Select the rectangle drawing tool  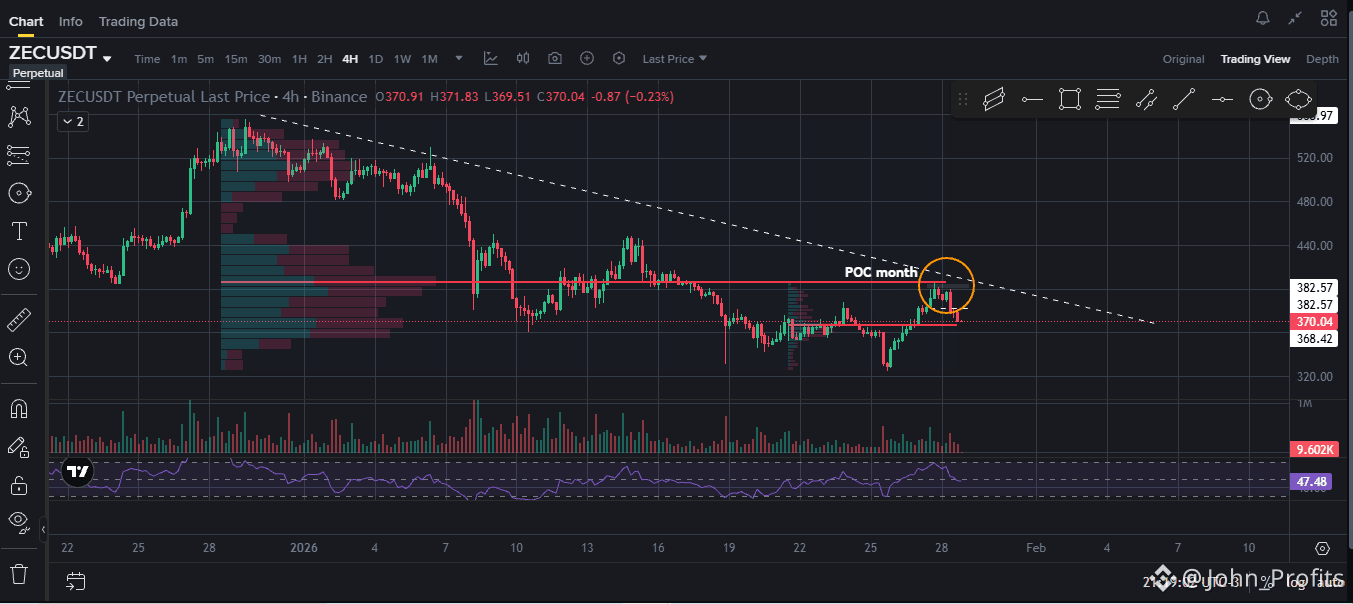point(1070,99)
